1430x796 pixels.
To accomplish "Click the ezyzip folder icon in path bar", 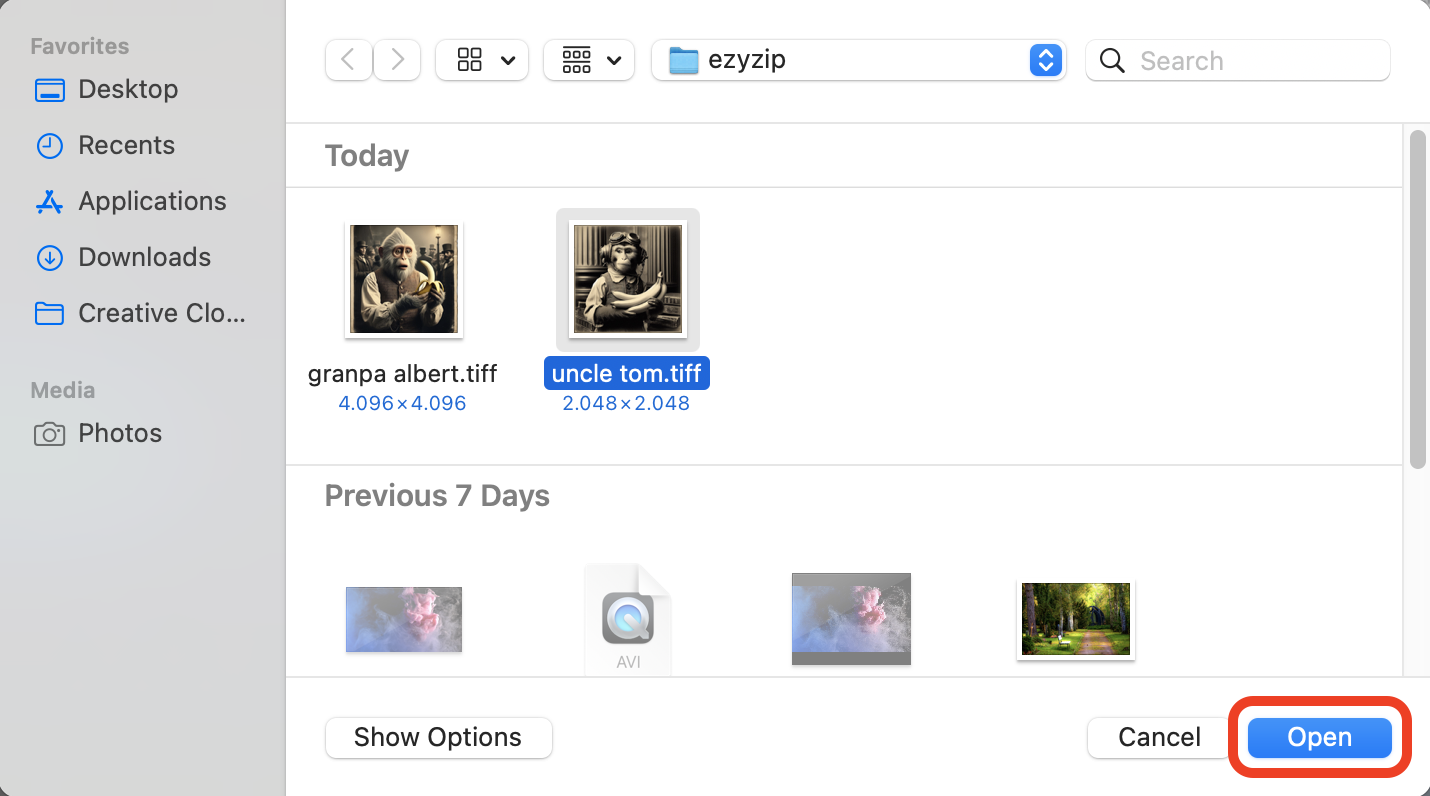I will pos(683,60).
